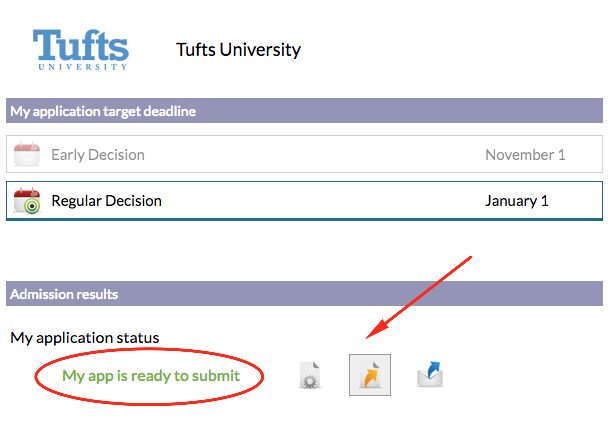This screenshot has height=446, width=614.
Task: Select the Early Decision calendar icon
Action: pos(27,154)
